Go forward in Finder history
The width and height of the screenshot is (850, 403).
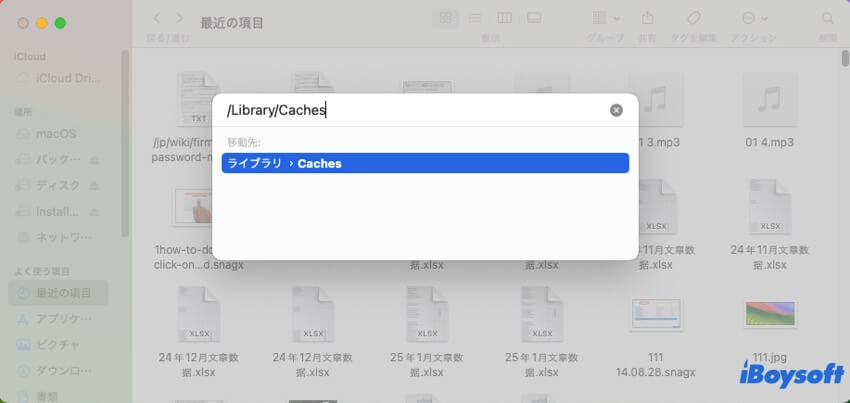point(179,18)
